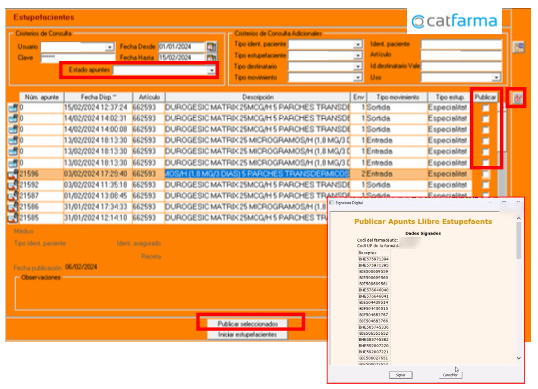Tick Publicar checkbox for 14/02/2024 14:00:08 row

pos(485,130)
